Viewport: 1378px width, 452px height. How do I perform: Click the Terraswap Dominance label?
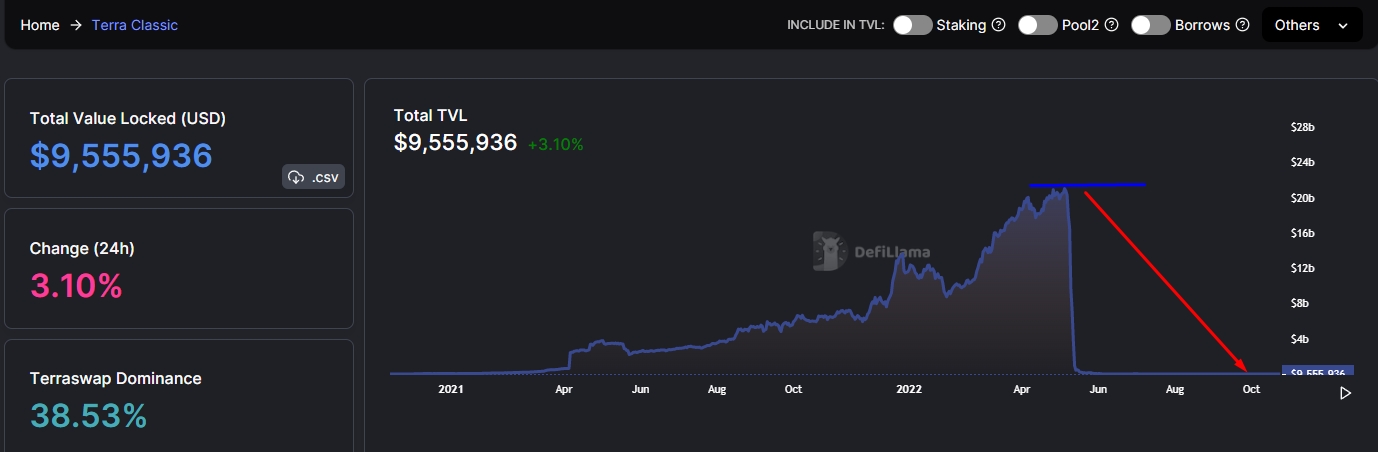click(115, 378)
